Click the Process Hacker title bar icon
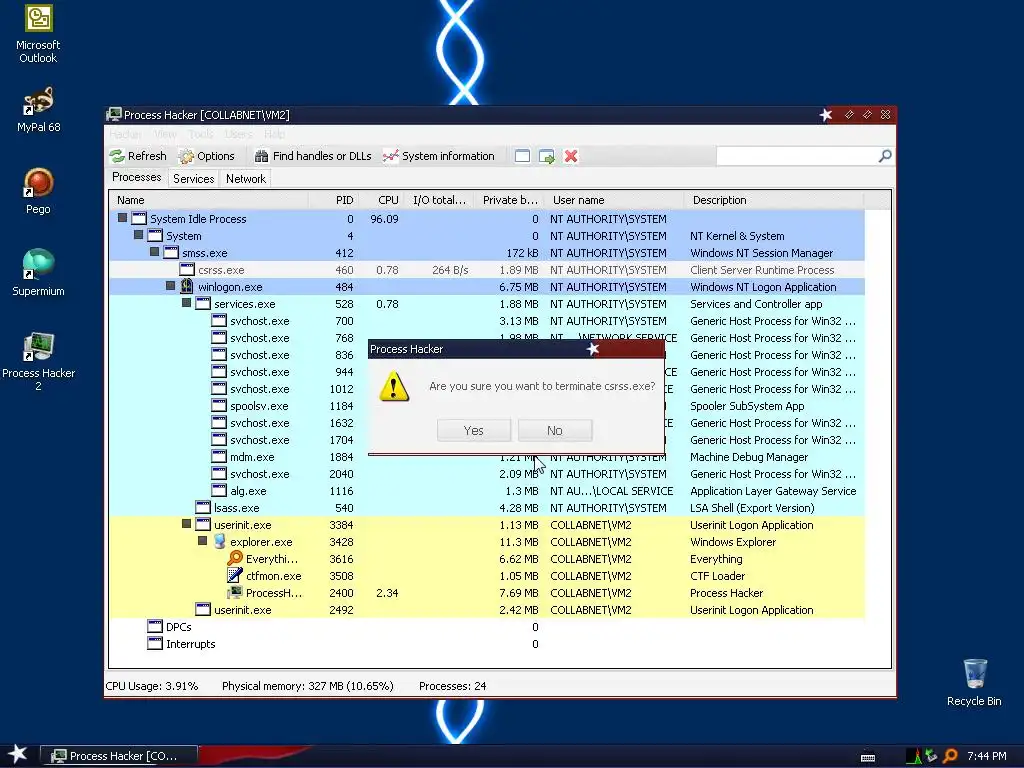Screen dimensions: 1024x768 [x=114, y=115]
